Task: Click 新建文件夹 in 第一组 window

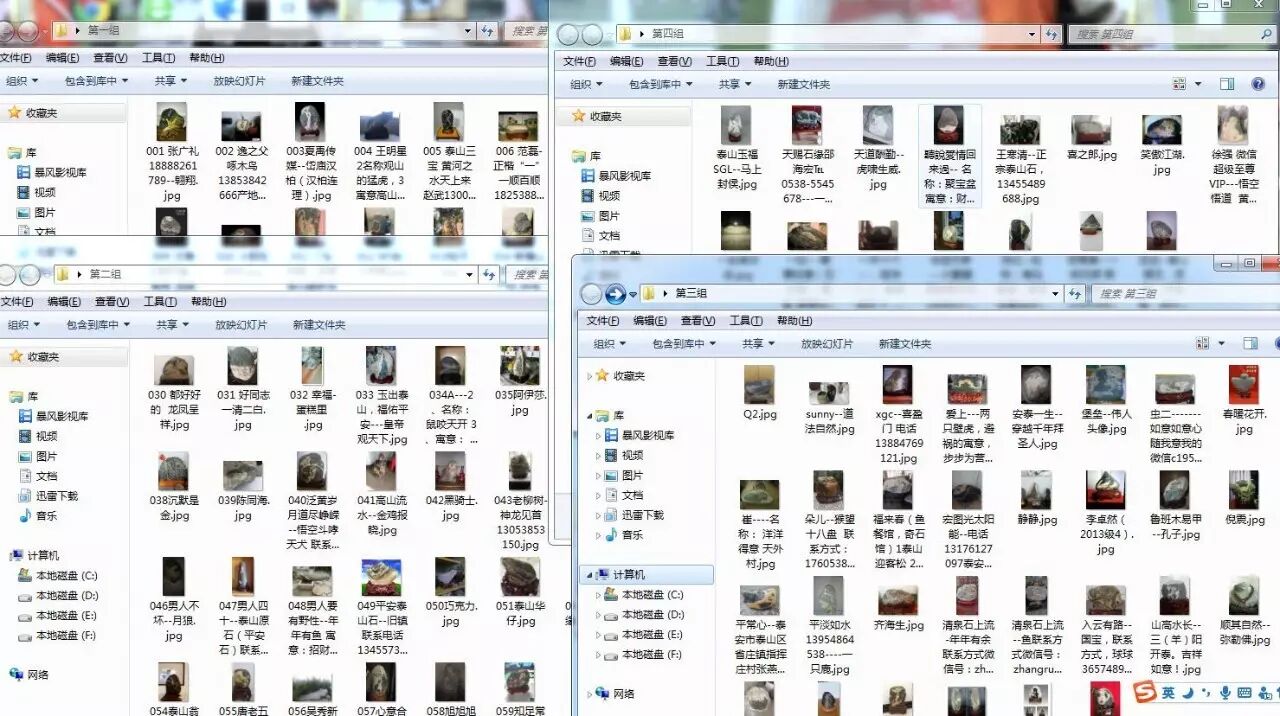Action: 317,81
